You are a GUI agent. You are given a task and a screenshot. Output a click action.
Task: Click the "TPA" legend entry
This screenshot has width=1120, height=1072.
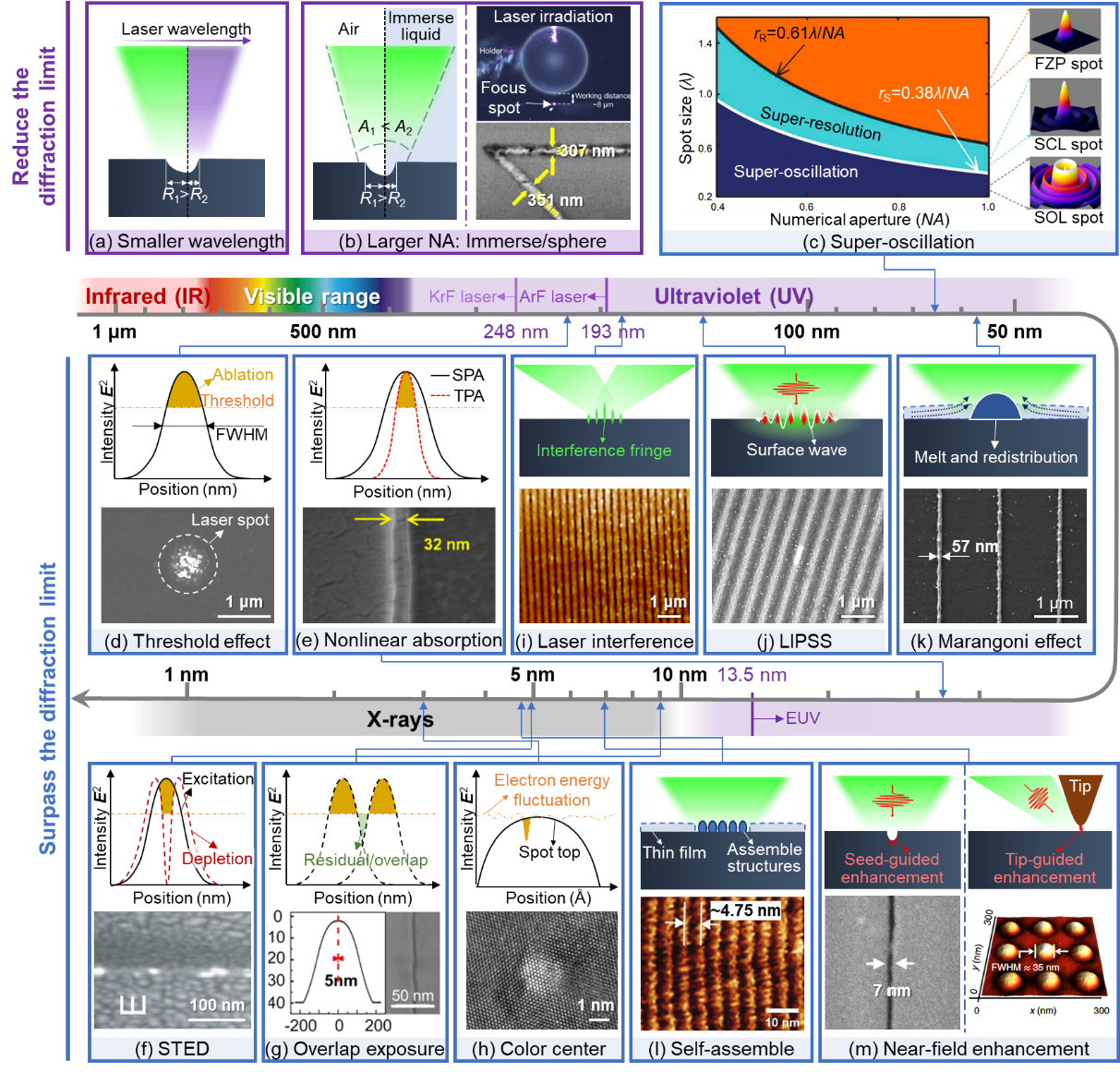coord(468,395)
